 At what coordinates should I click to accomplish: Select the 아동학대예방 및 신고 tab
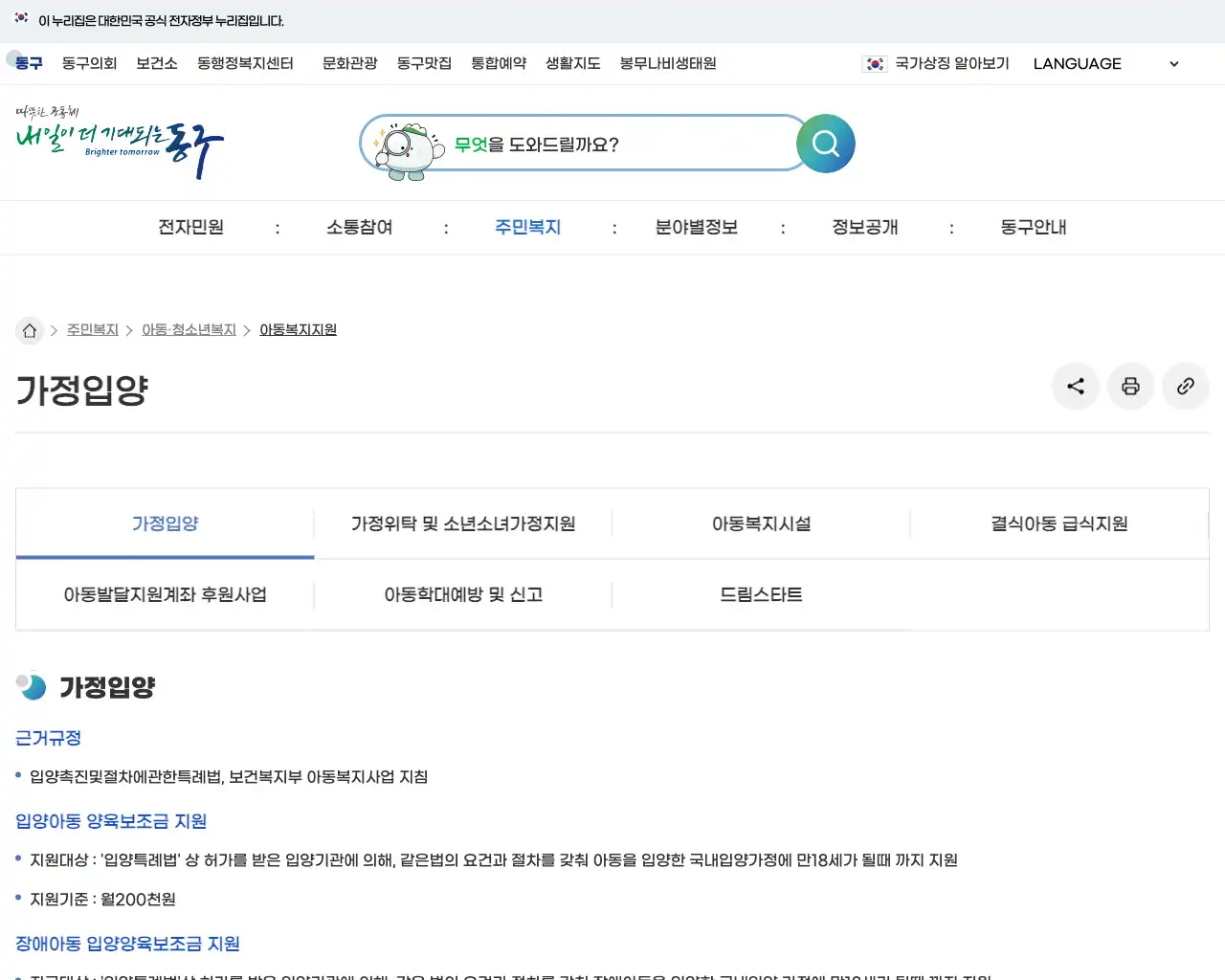(x=462, y=594)
